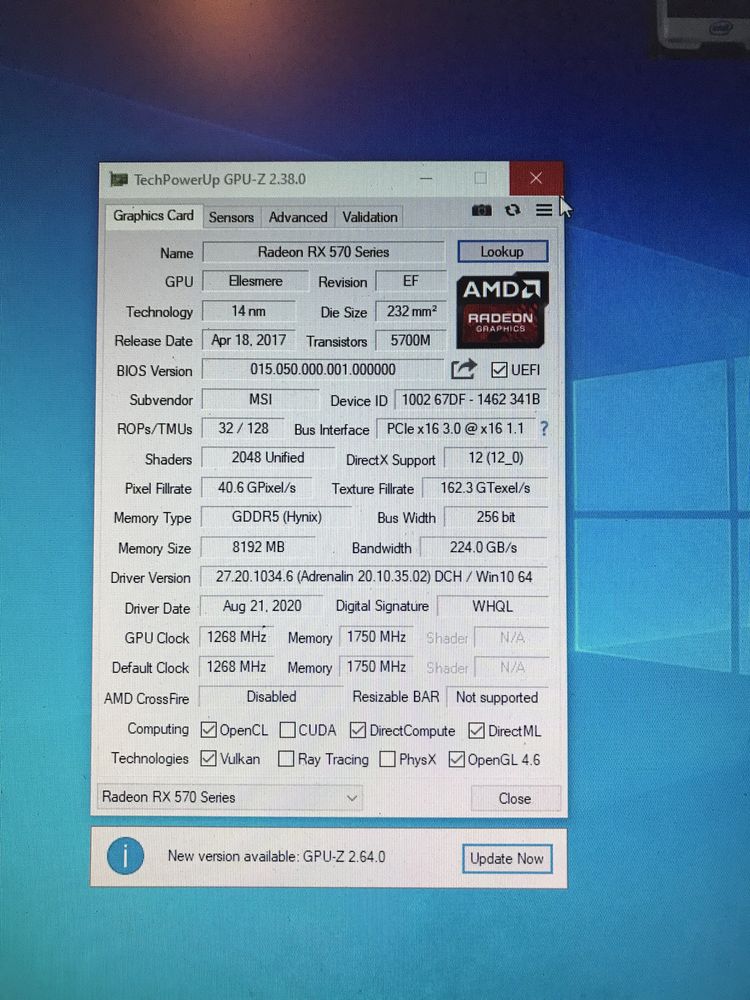Click the ROPs/TMUs value 32 / 128
750x1000 pixels.
[244, 428]
